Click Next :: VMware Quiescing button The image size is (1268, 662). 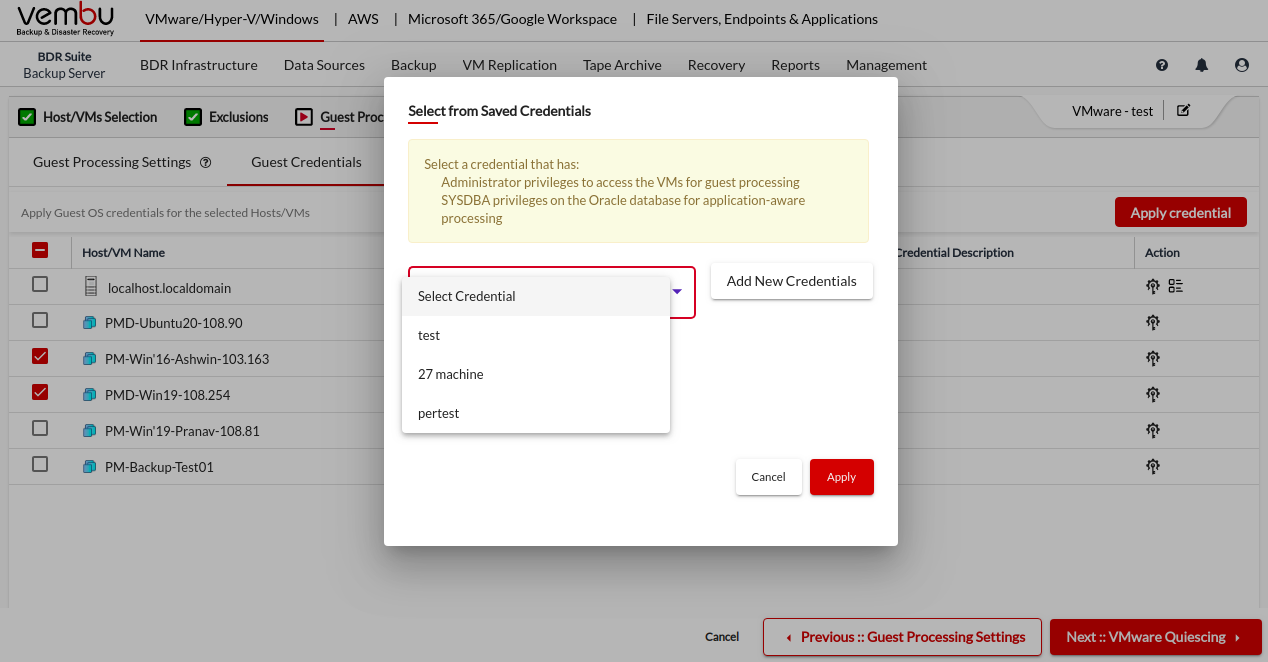coord(1155,637)
